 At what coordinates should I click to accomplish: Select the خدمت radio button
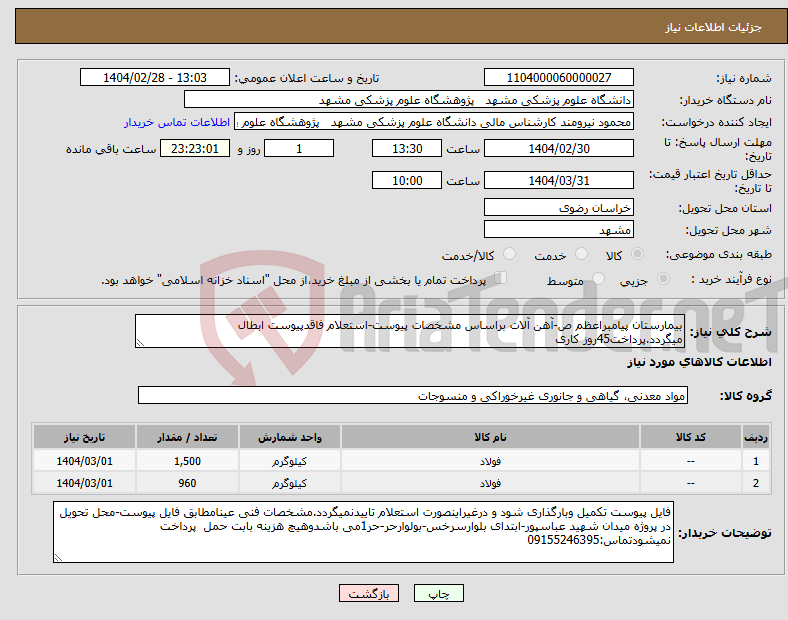[x=581, y=254]
